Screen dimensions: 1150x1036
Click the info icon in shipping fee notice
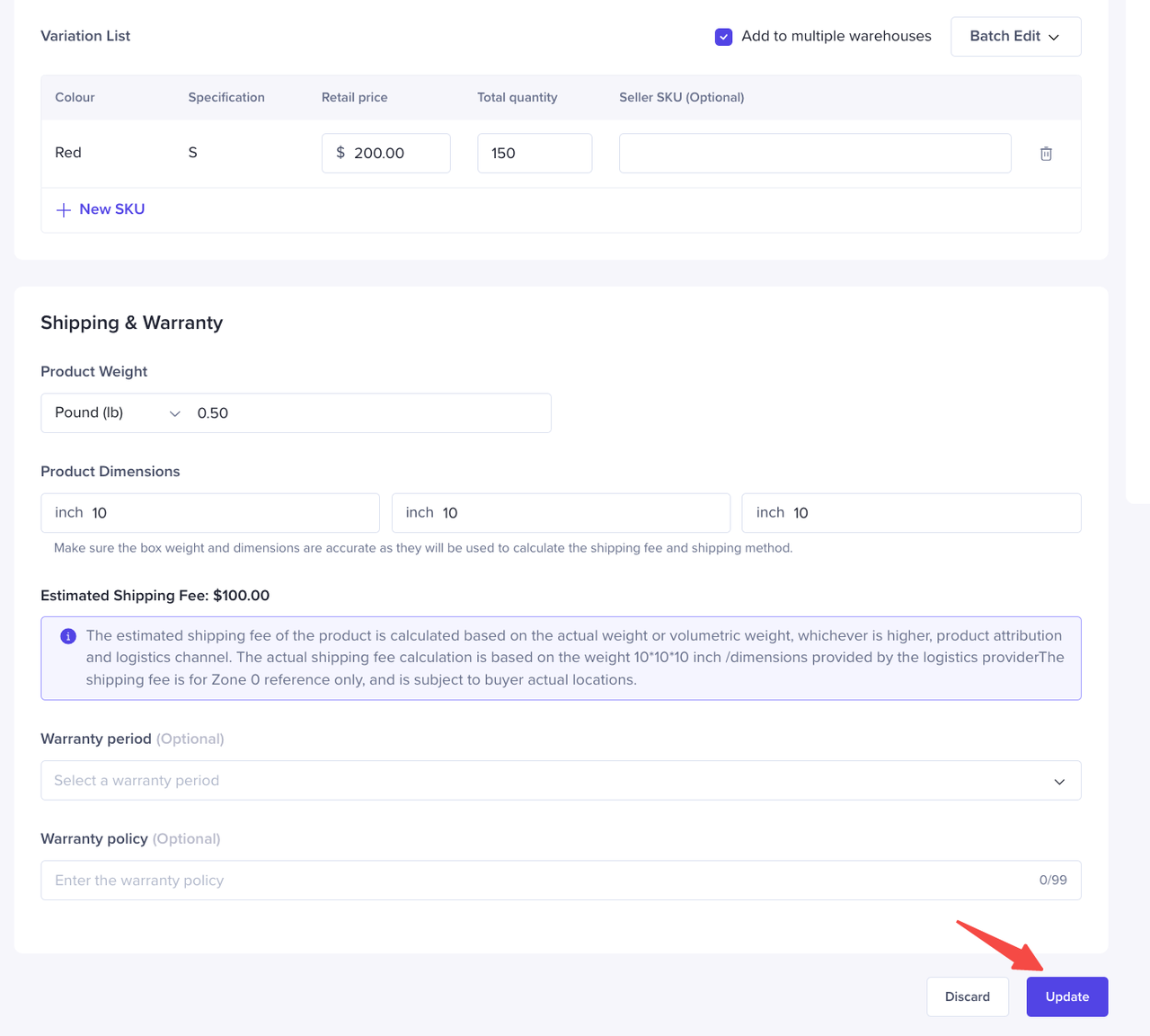pos(68,636)
